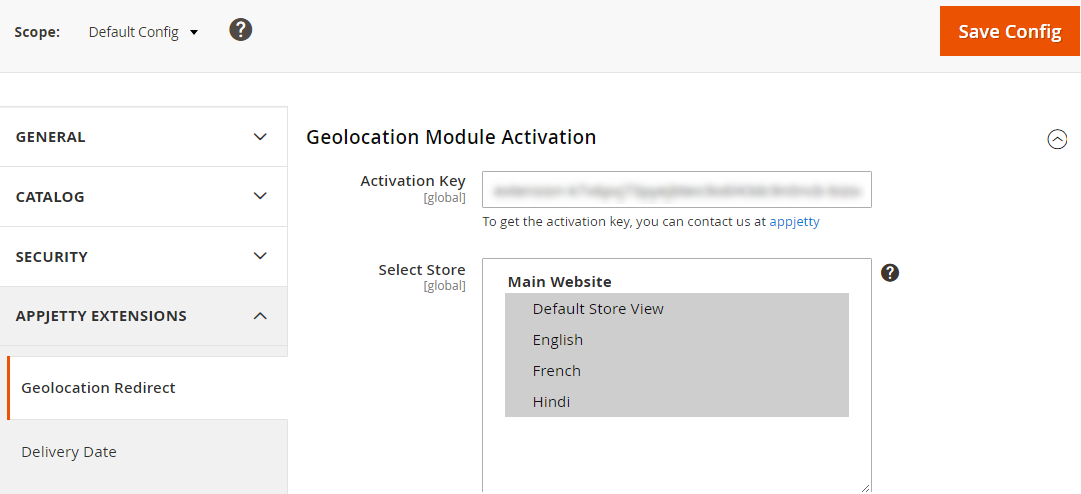Viewport: 1081px width, 494px height.
Task: Click the Save Config button
Action: (x=1009, y=31)
